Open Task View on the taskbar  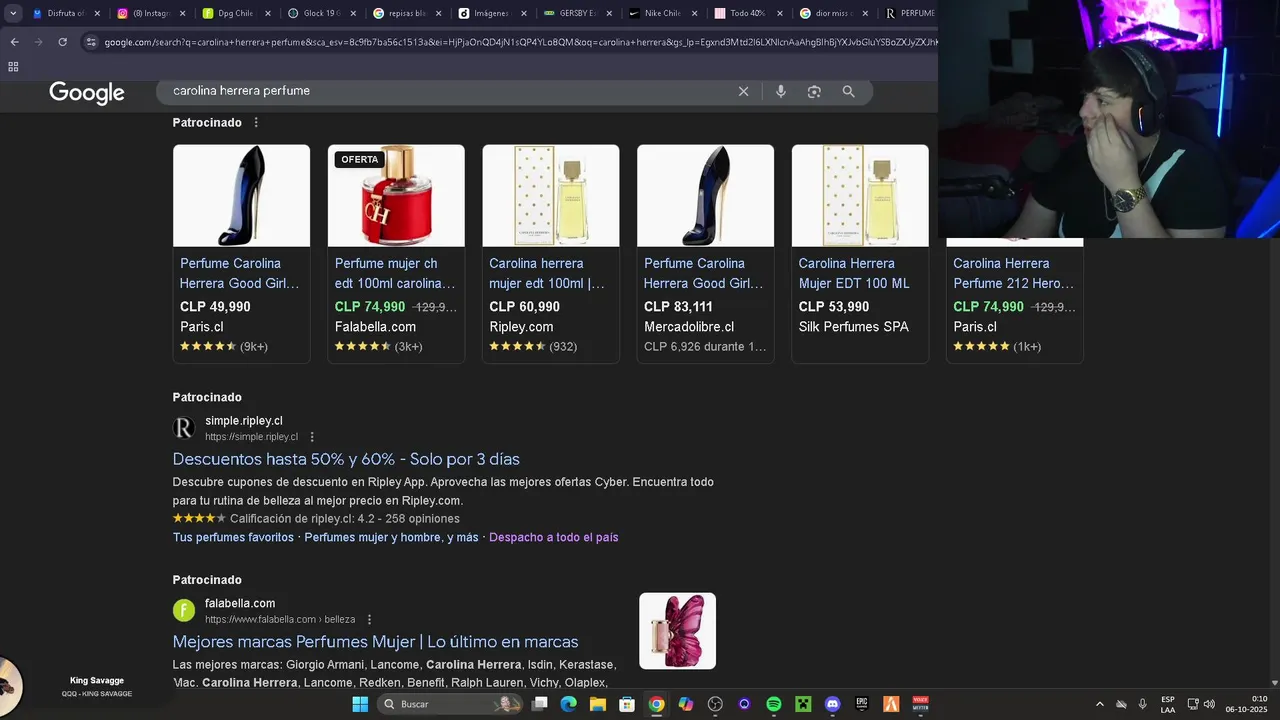pos(540,704)
